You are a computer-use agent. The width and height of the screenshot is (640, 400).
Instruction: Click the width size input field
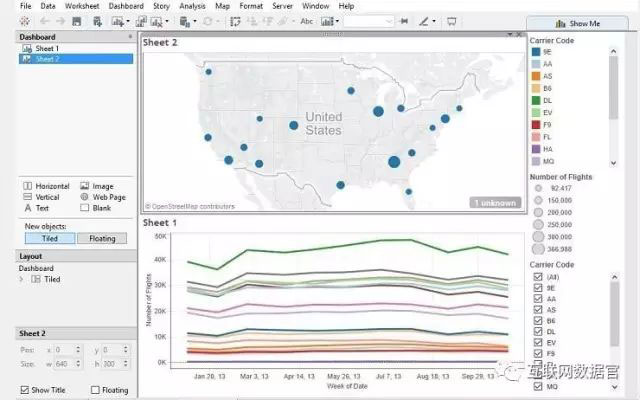(x=66, y=362)
